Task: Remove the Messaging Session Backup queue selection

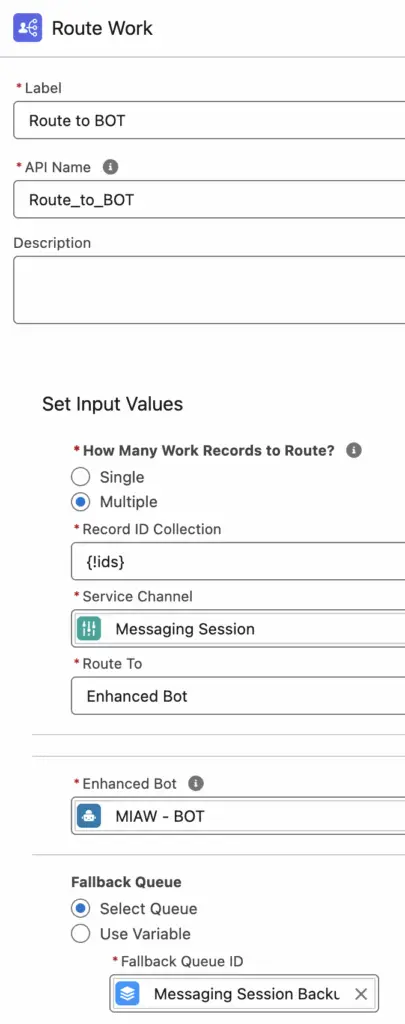Action: coord(361,994)
